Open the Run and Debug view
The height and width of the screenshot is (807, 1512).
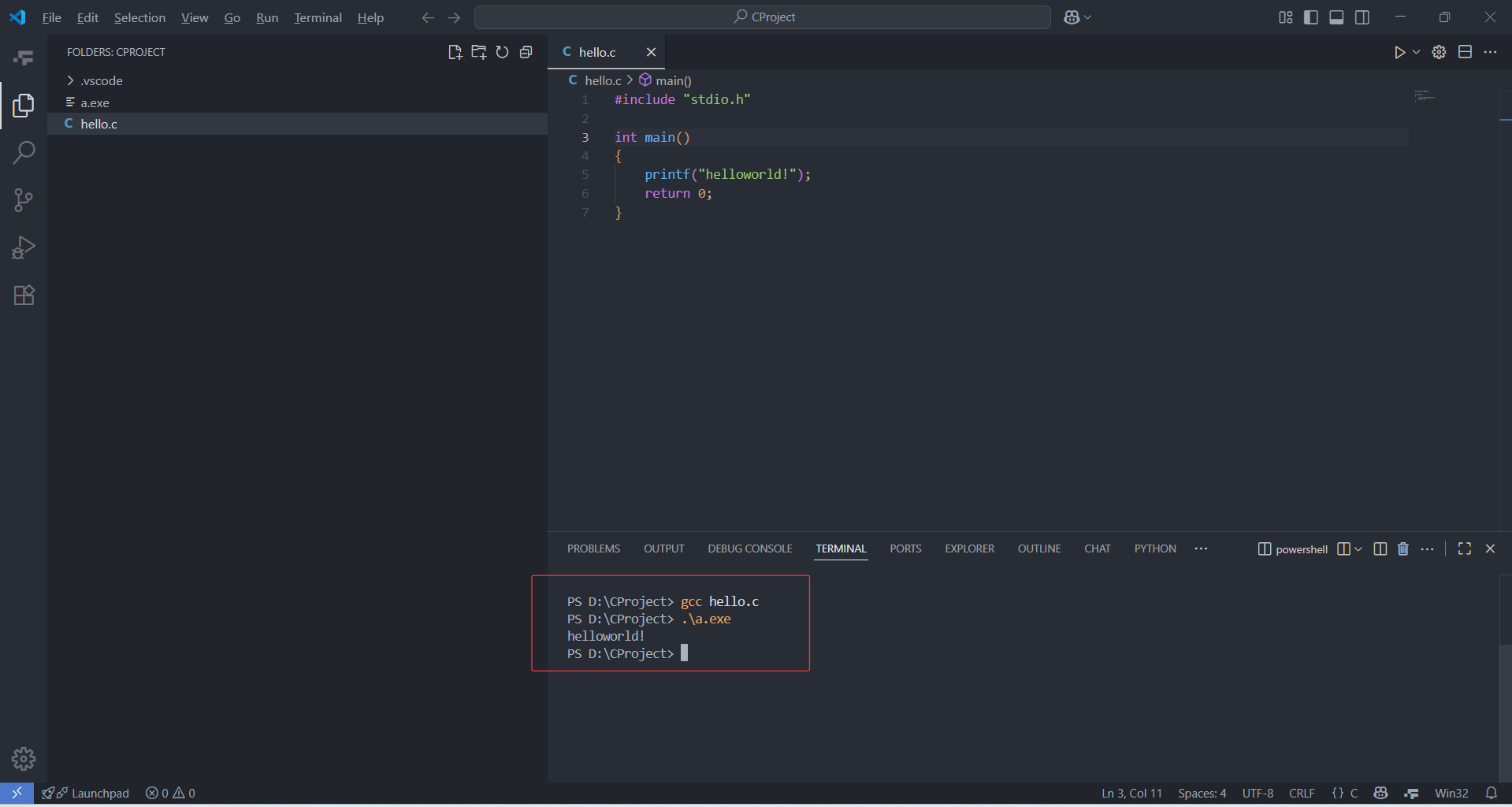tap(24, 247)
